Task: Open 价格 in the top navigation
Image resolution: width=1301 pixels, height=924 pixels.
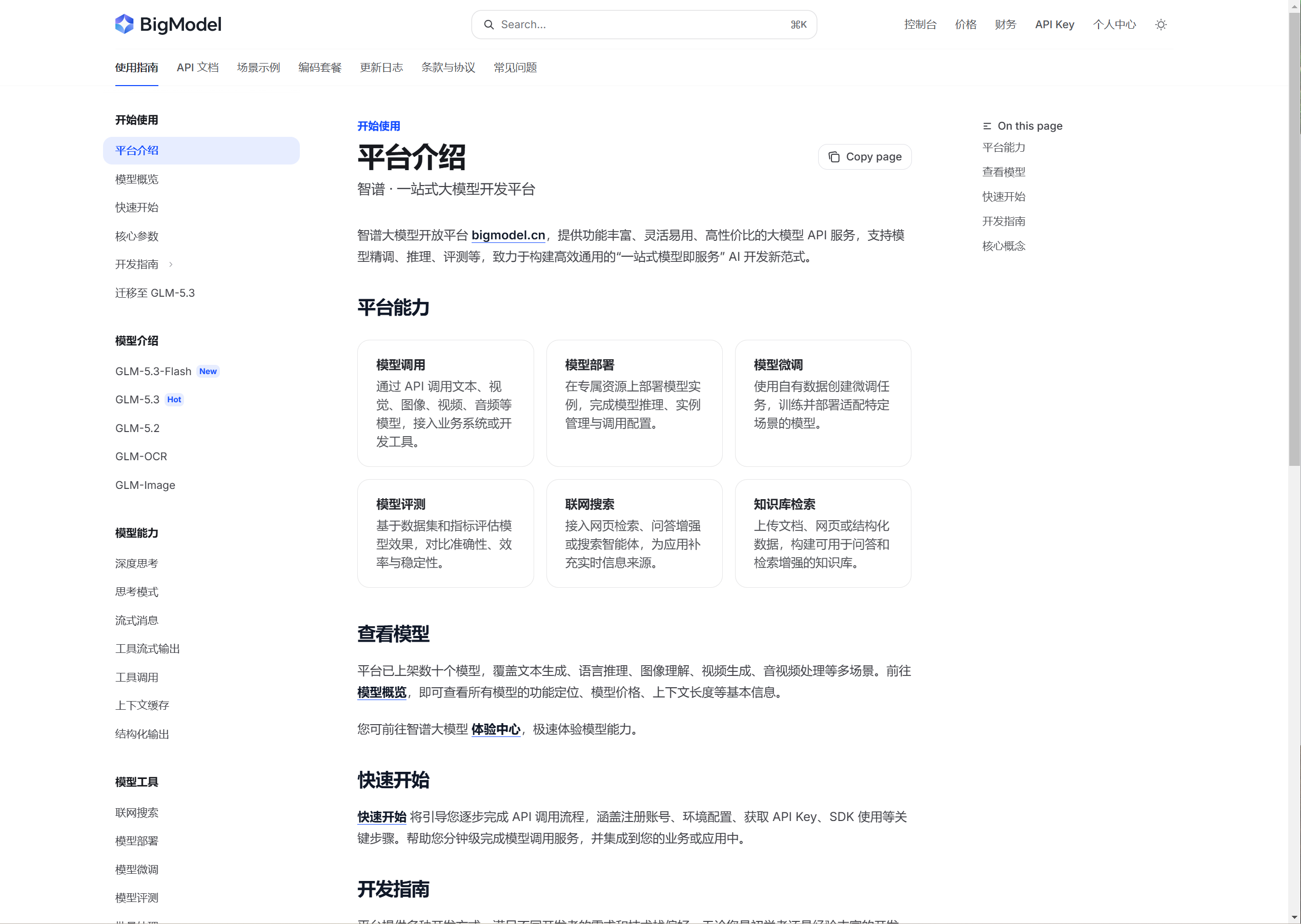Action: point(966,25)
